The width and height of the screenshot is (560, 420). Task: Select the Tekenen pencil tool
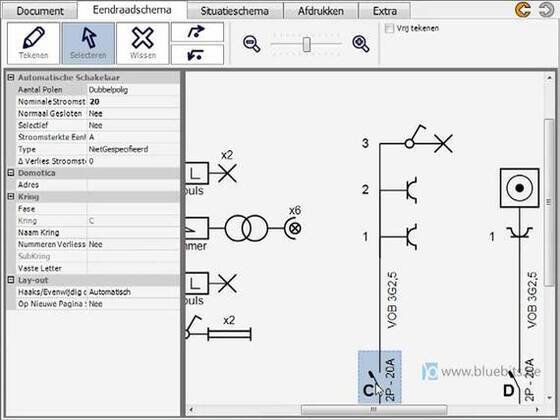tap(33, 43)
